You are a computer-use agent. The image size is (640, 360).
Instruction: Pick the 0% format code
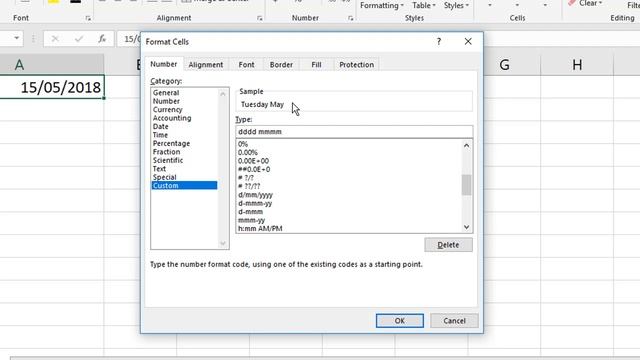(243, 144)
